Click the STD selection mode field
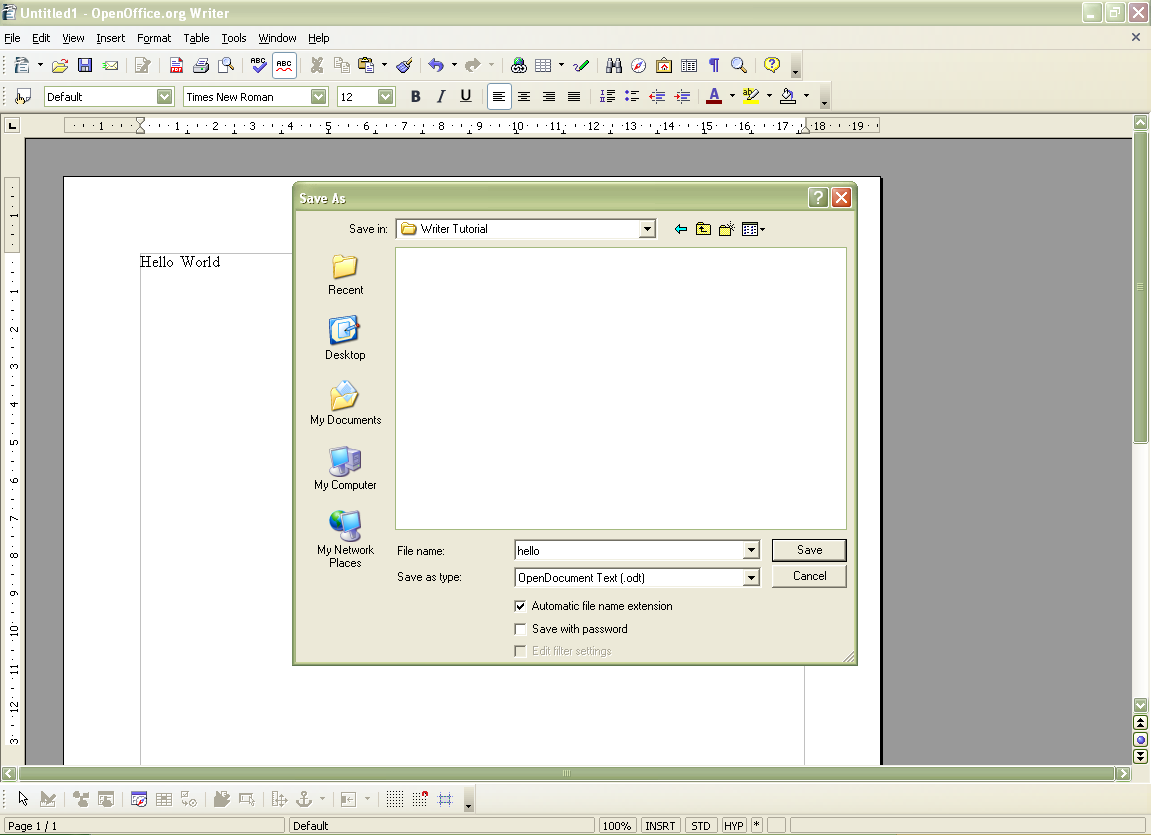 700,825
